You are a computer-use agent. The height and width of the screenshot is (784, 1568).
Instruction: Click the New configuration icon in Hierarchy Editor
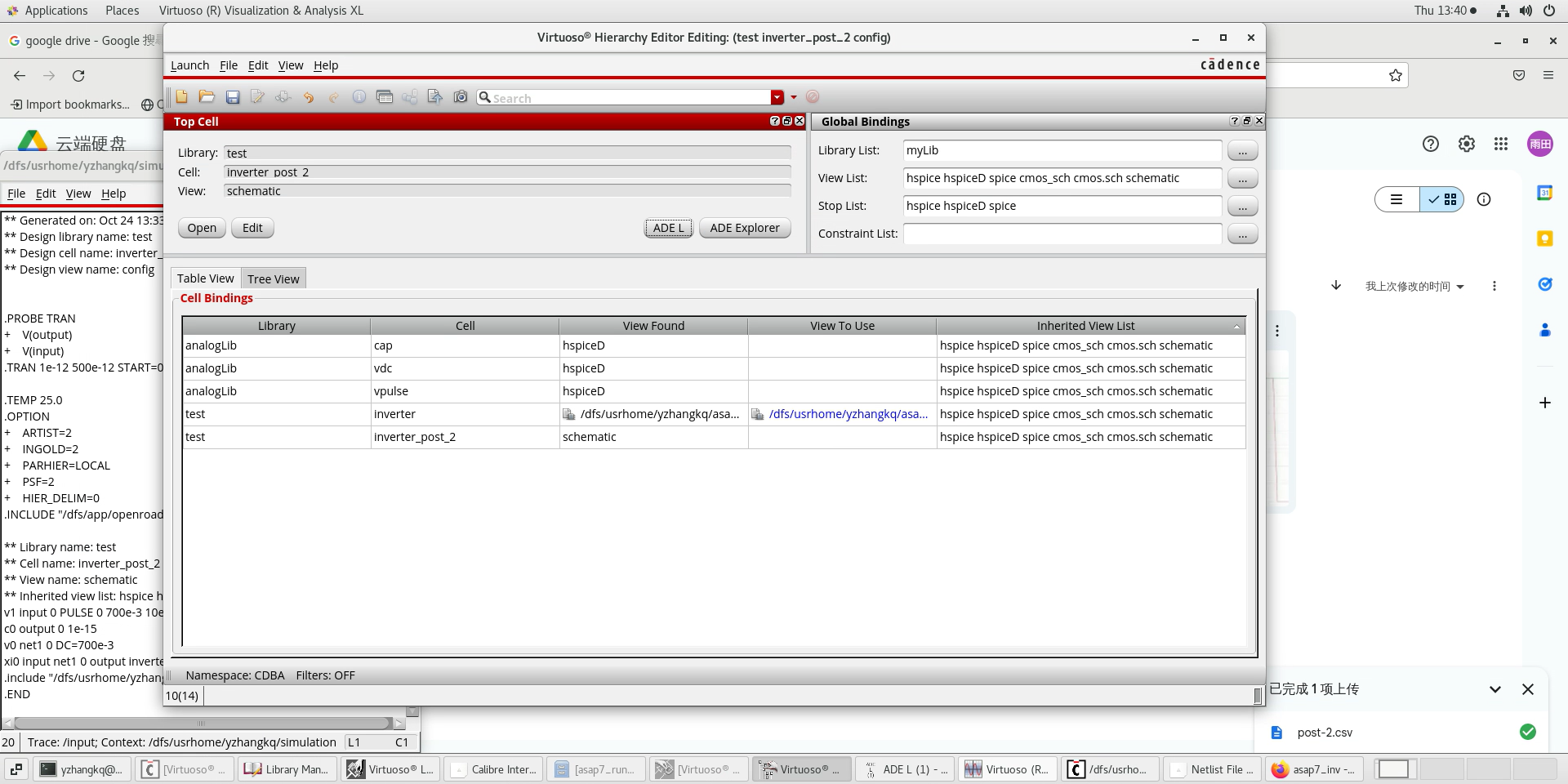tap(181, 97)
